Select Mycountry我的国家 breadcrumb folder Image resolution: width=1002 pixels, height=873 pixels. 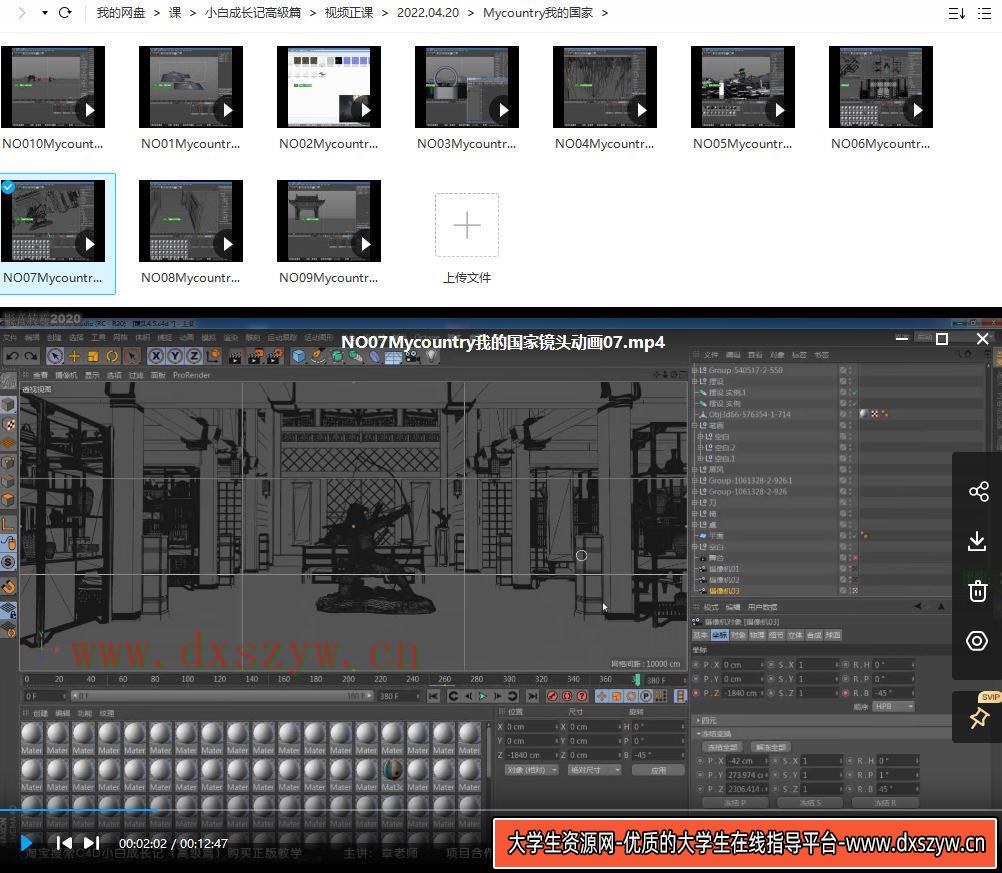tap(538, 13)
